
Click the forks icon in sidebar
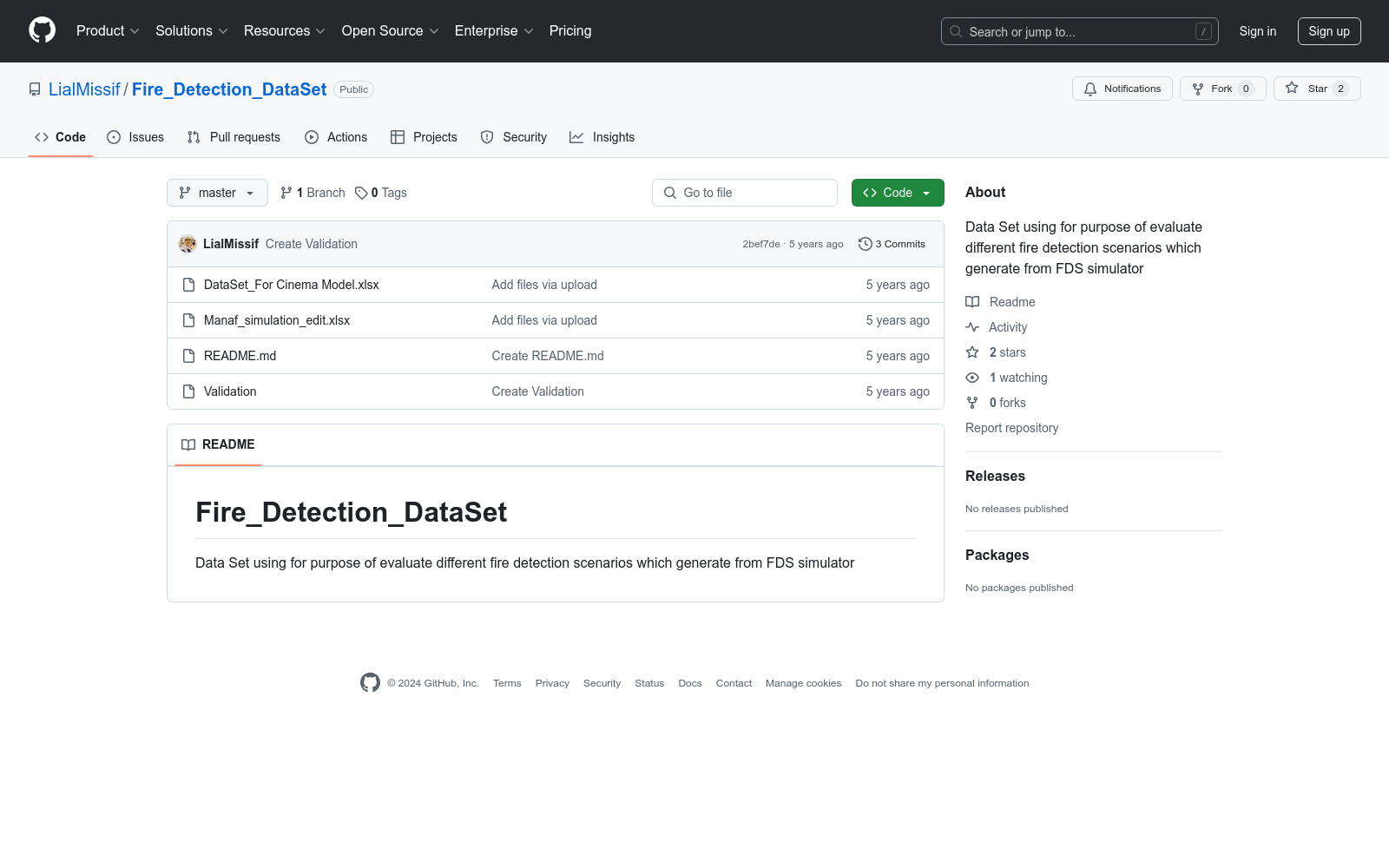pyautogui.click(x=972, y=402)
